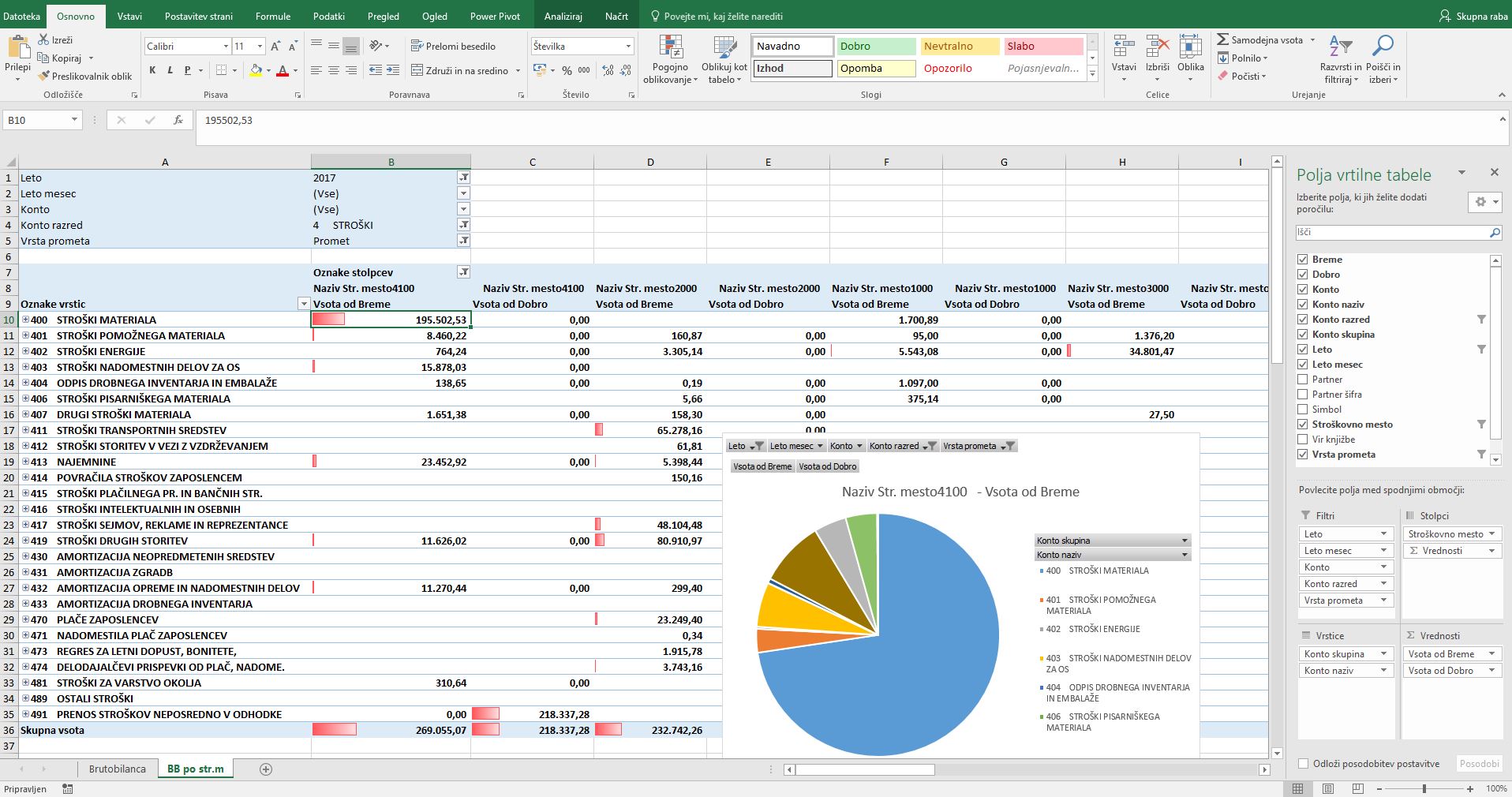Image resolution: width=1512 pixels, height=797 pixels.
Task: Increase font size with the large A icon
Action: (x=275, y=47)
